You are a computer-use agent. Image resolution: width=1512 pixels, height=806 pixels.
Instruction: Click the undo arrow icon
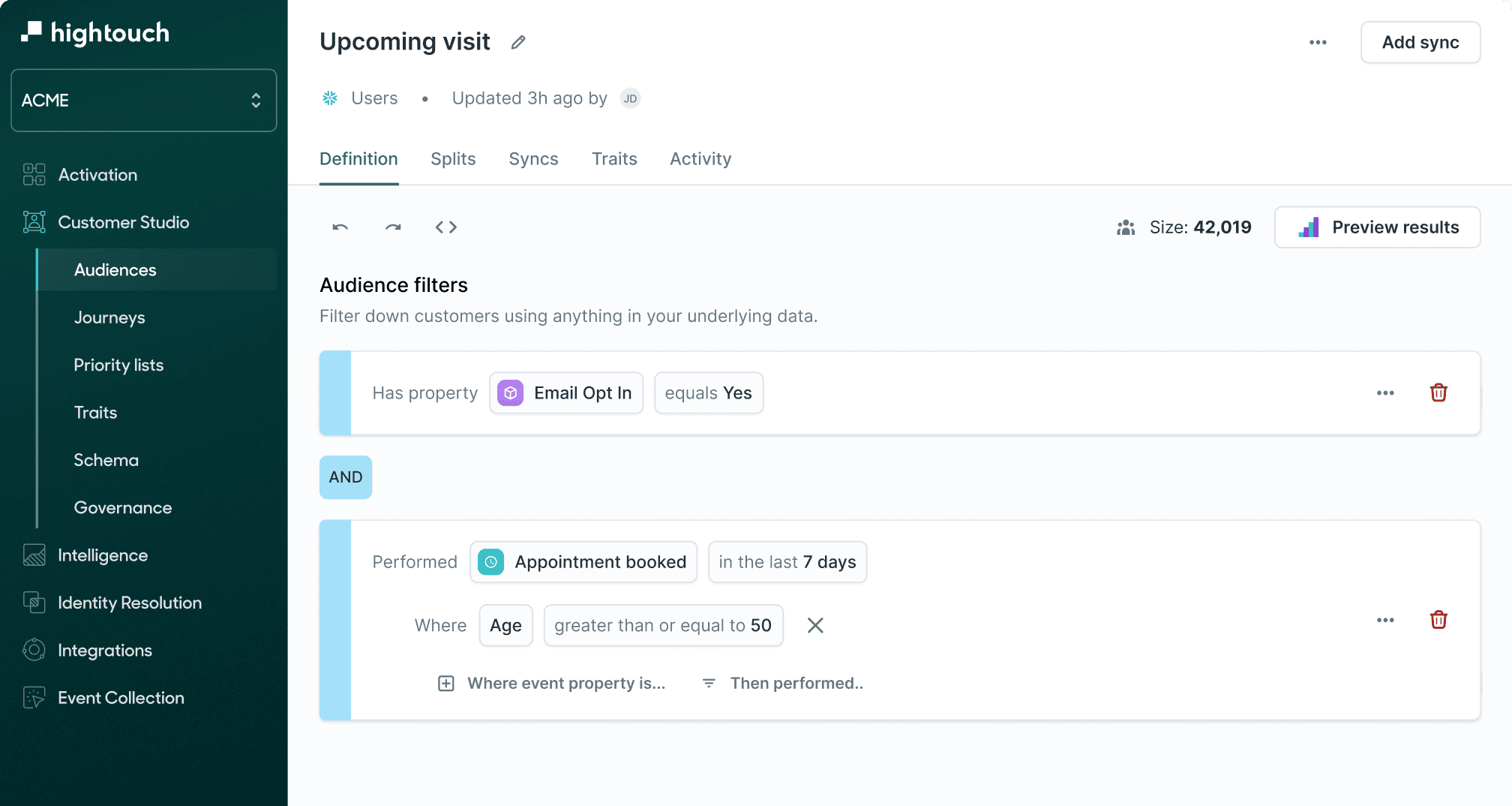[339, 227]
